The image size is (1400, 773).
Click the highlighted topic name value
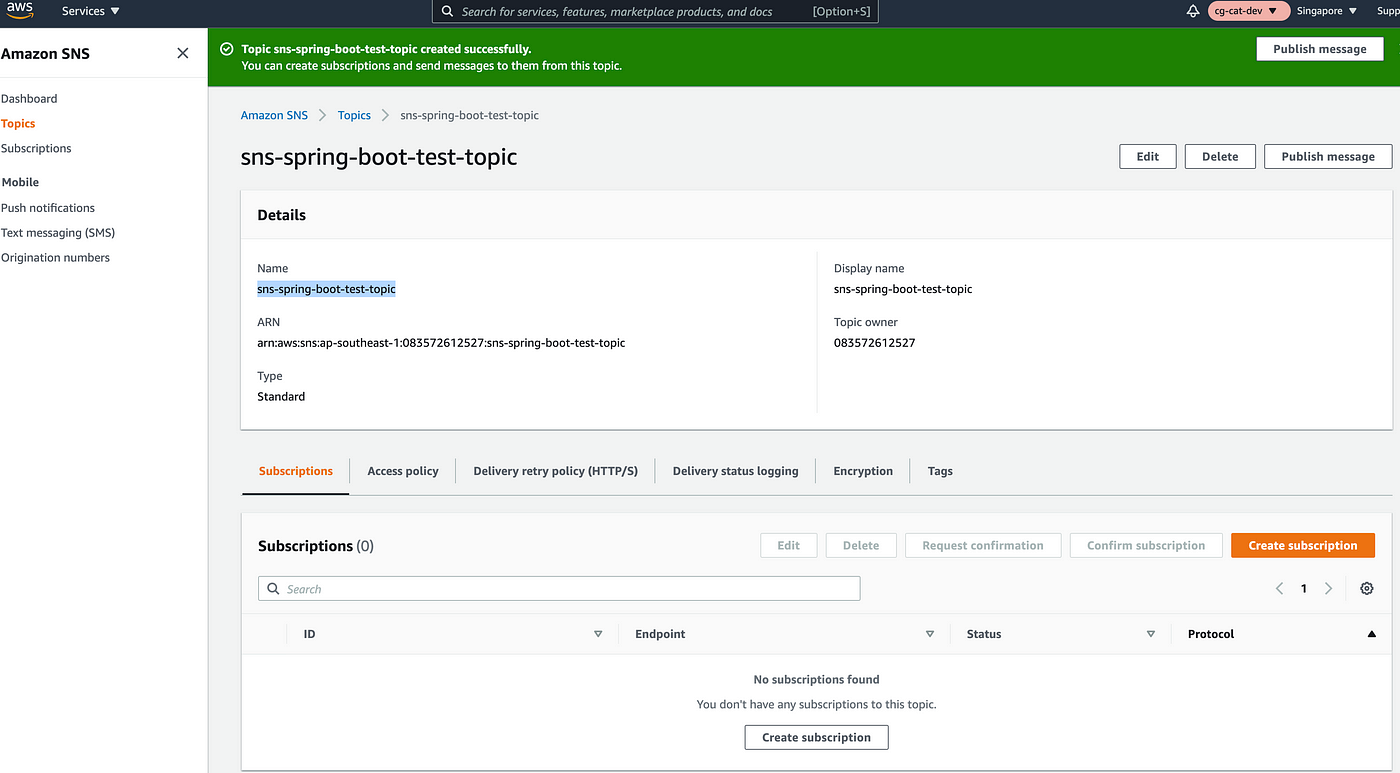[x=326, y=289]
